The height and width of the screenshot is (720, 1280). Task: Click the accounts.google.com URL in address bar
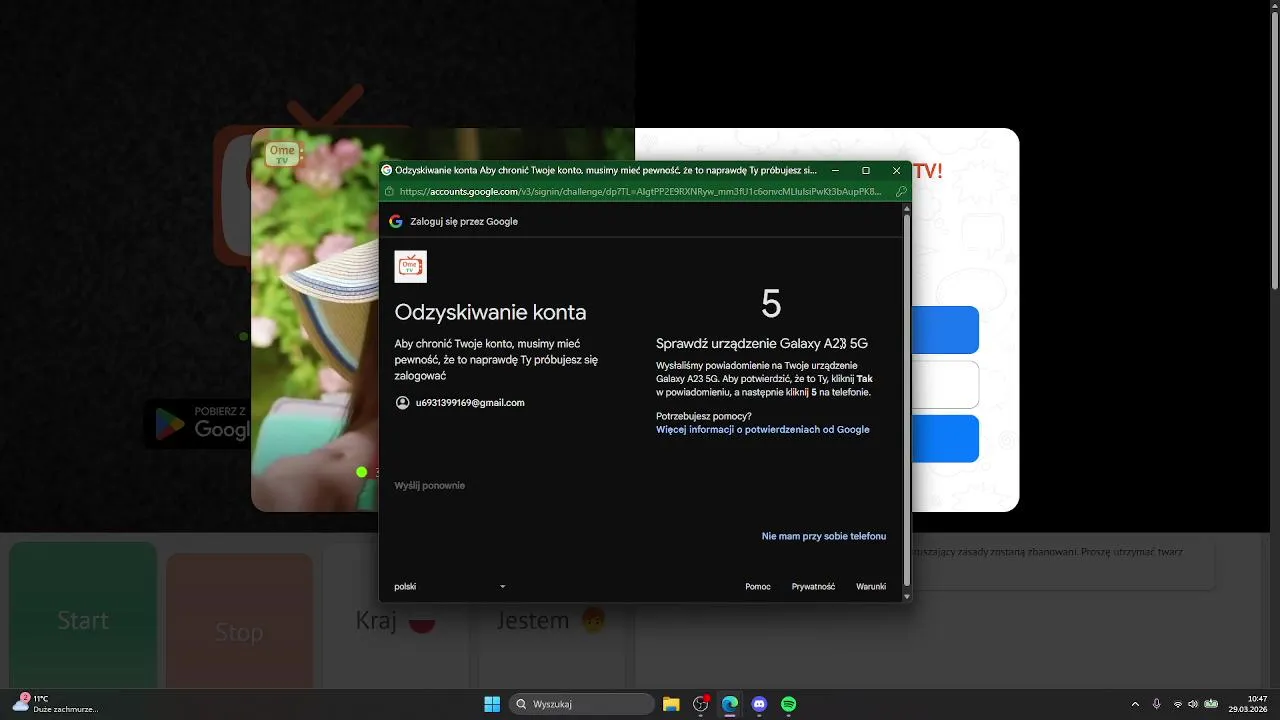coord(640,191)
